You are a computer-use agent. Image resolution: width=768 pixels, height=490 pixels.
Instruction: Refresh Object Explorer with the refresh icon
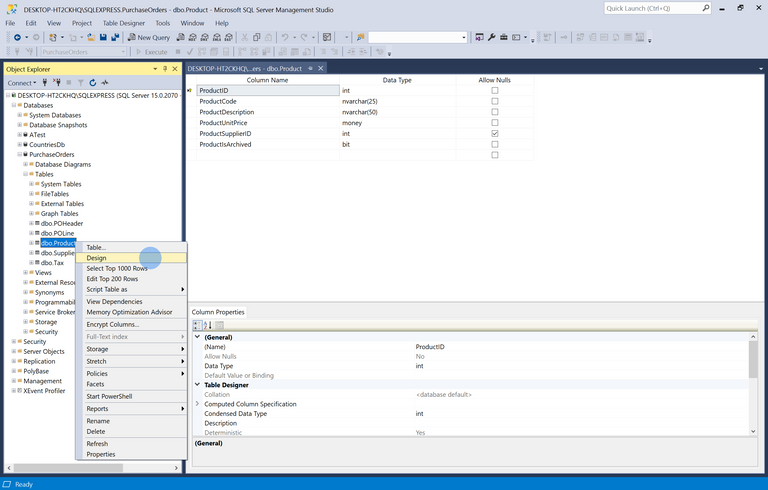[x=93, y=83]
